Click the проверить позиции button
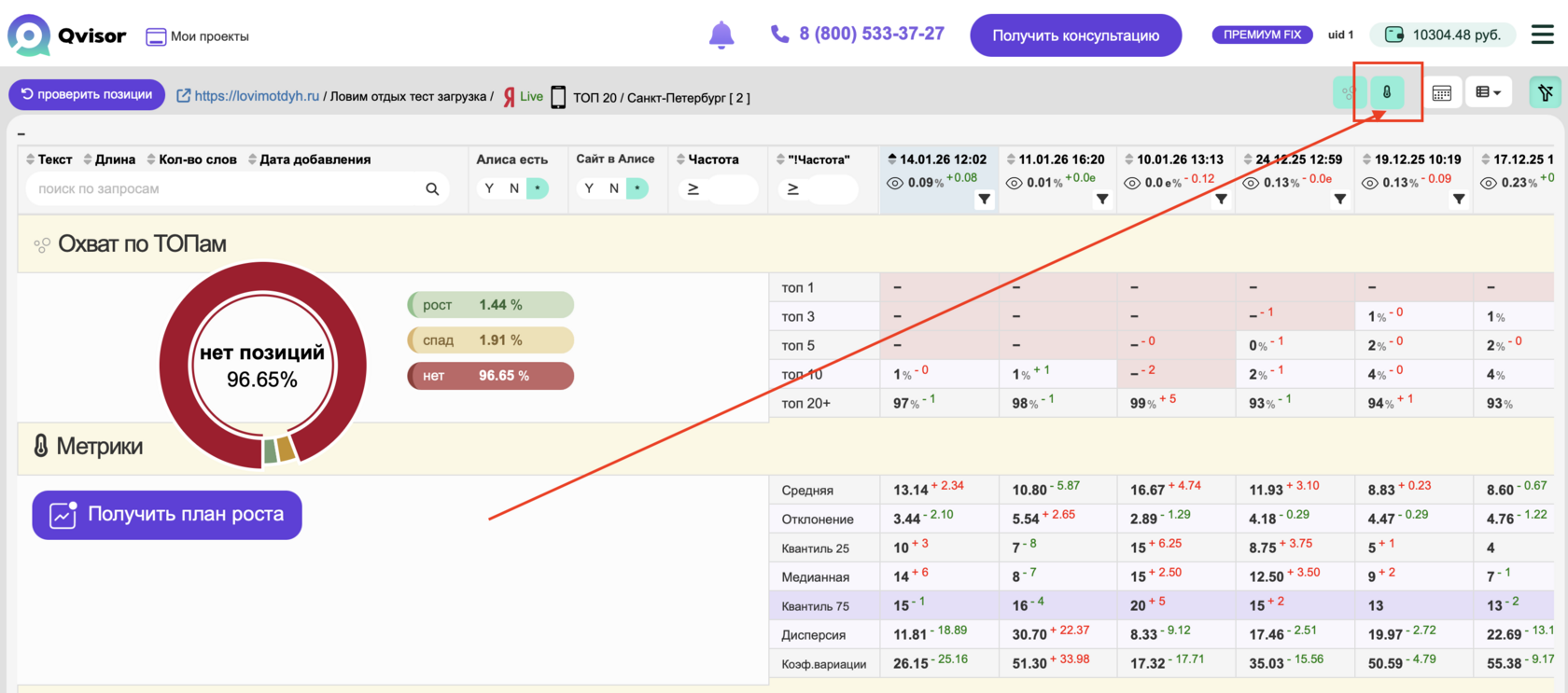 coord(87,94)
